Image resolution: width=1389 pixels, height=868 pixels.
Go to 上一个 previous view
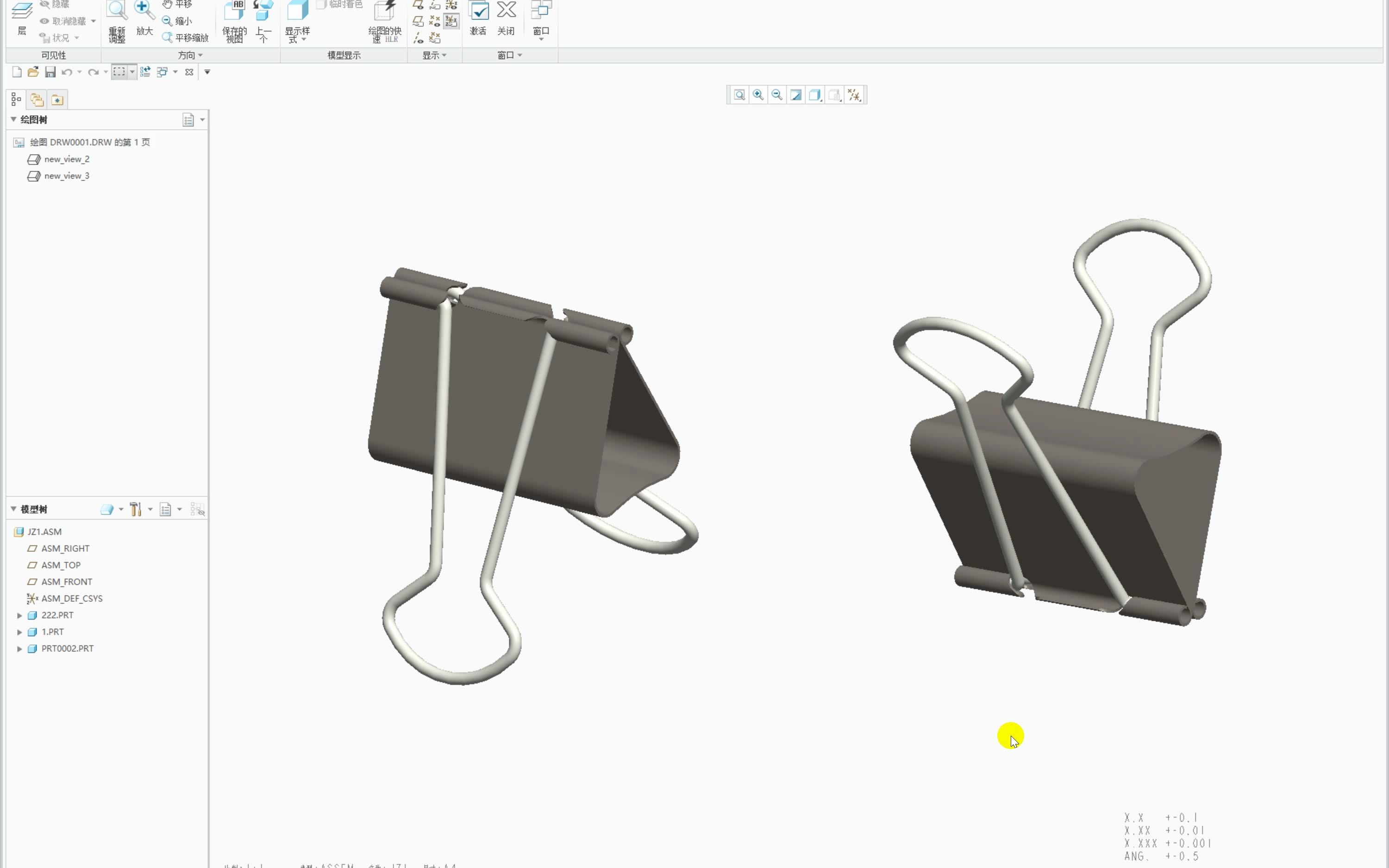click(263, 22)
